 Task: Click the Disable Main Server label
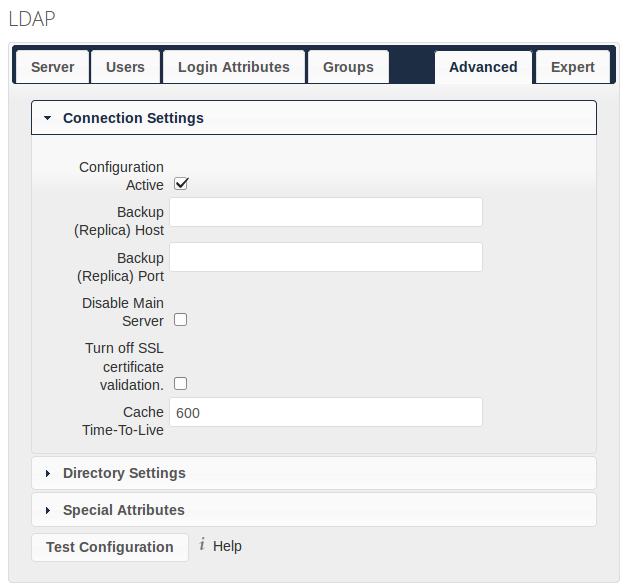pos(123,312)
